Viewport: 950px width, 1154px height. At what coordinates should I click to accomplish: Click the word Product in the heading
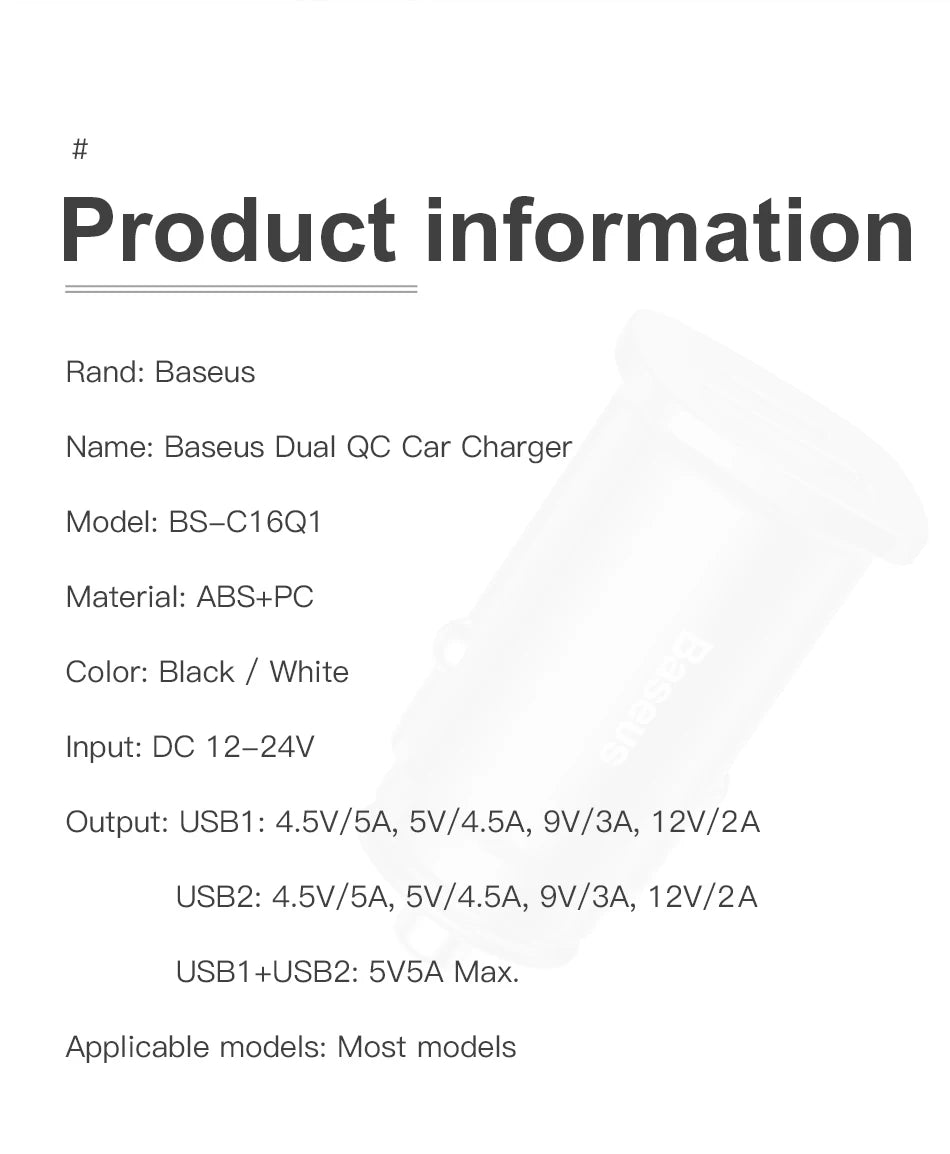[x=228, y=231]
